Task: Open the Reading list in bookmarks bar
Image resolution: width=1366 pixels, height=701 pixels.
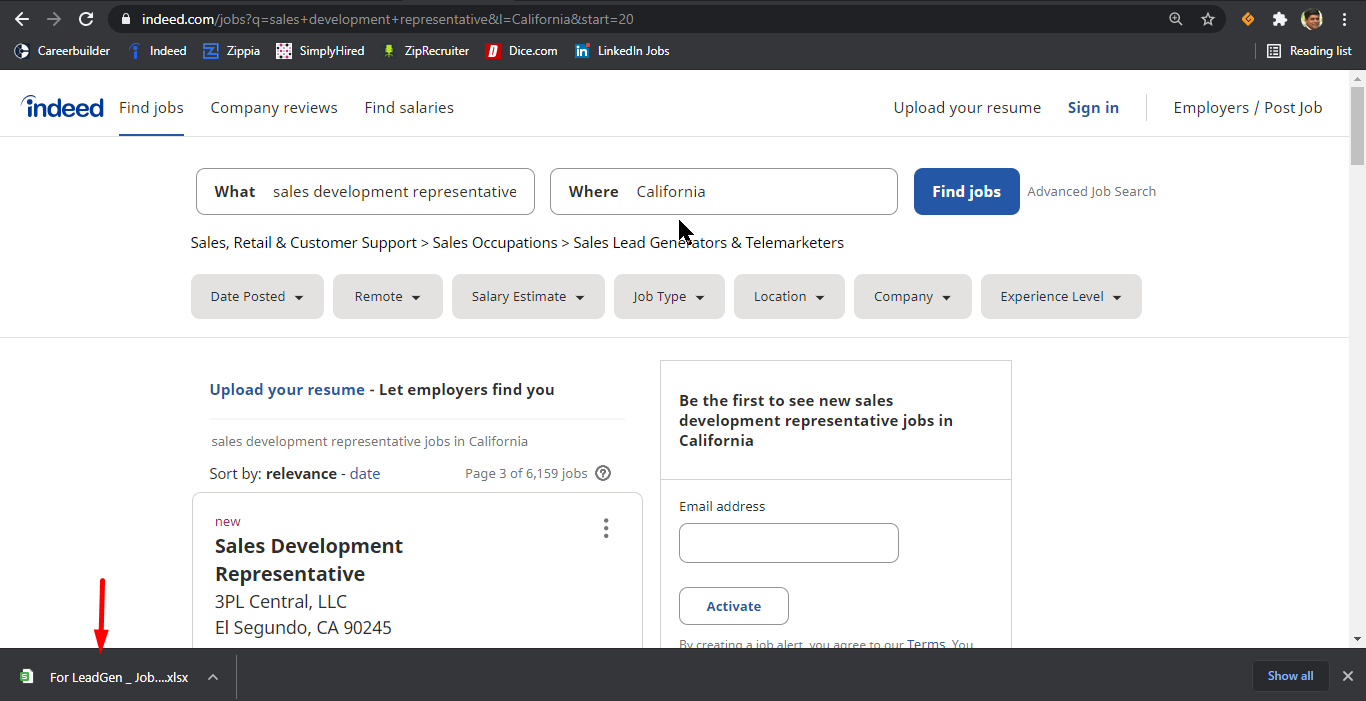Action: tap(1309, 51)
